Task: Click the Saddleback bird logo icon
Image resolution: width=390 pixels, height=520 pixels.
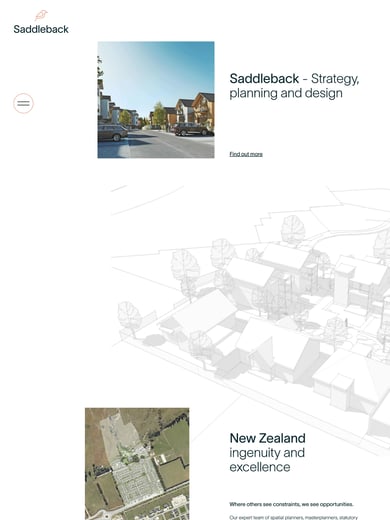Action: point(41,15)
